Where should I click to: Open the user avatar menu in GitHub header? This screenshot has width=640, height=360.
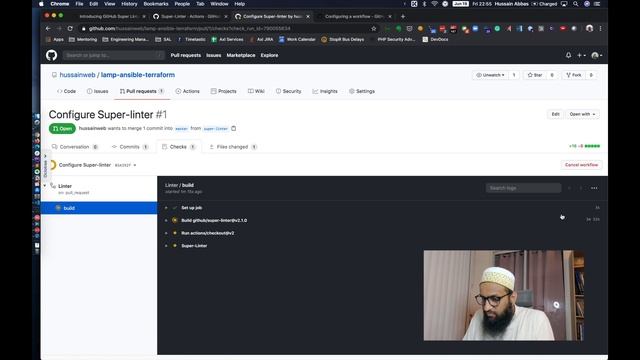point(596,55)
